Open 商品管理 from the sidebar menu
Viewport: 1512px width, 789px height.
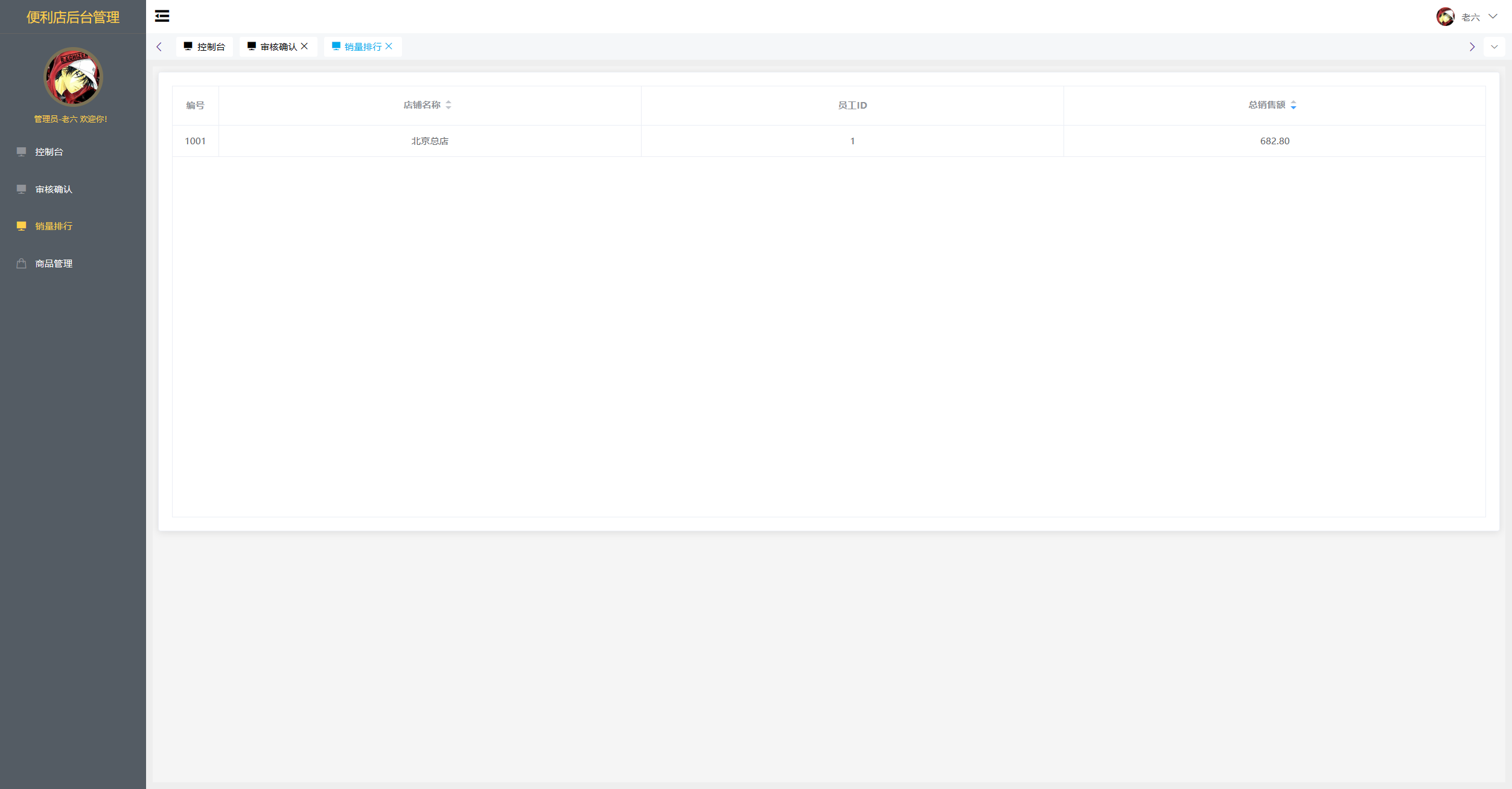tap(54, 263)
